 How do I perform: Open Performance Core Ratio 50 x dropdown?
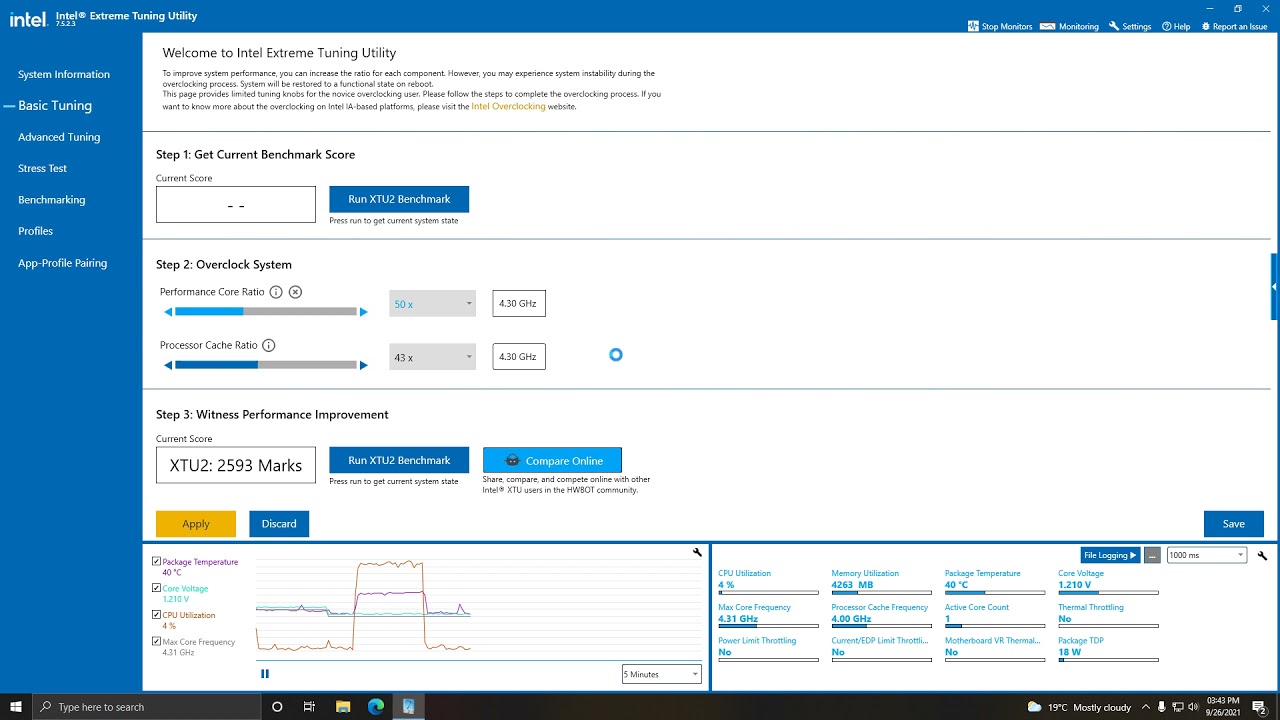432,304
